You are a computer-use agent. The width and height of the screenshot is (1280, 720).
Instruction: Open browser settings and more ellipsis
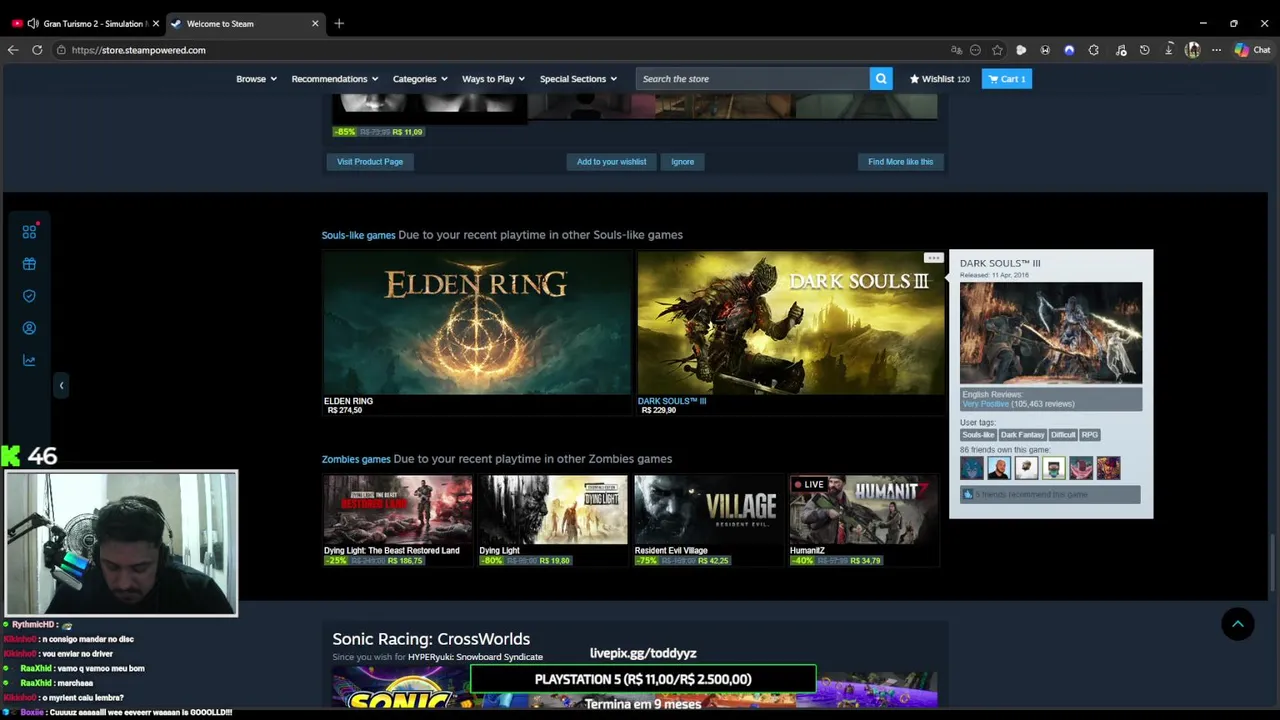click(1216, 50)
